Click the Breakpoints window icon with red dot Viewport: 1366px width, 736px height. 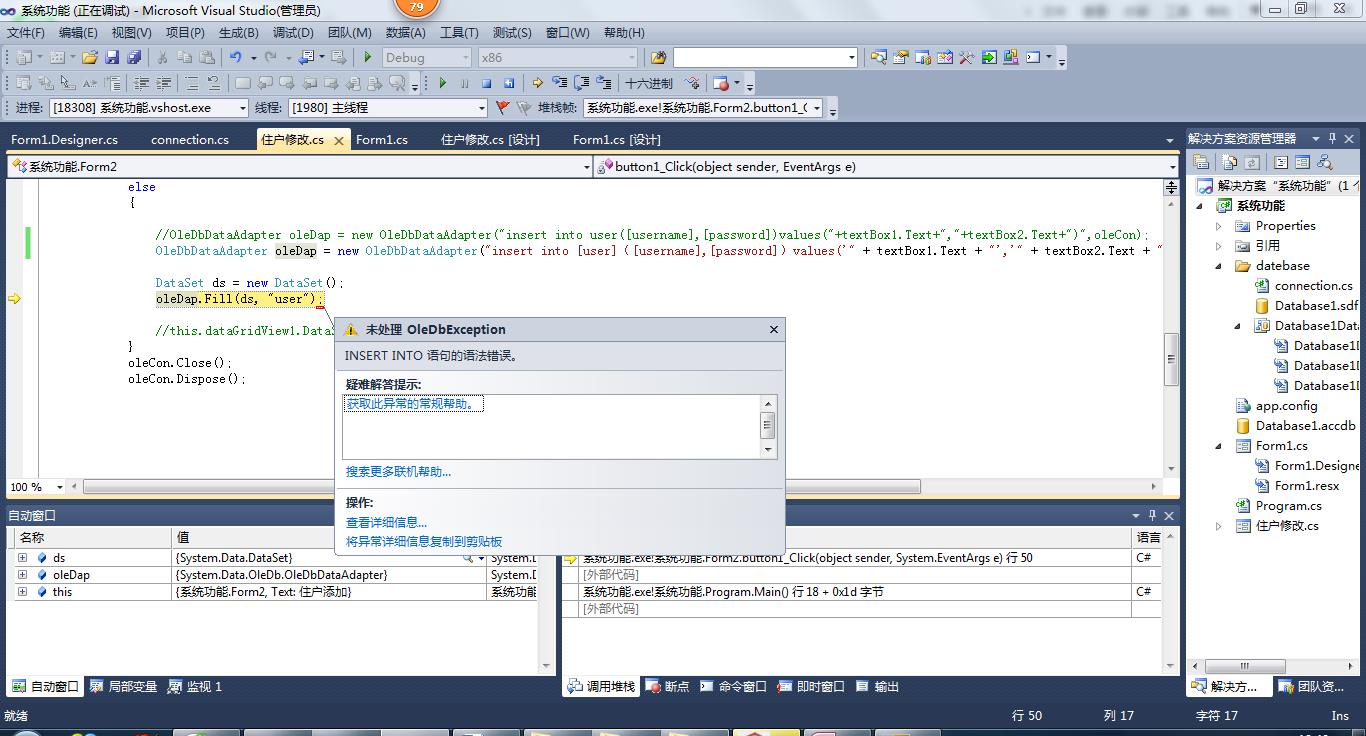pos(721,83)
